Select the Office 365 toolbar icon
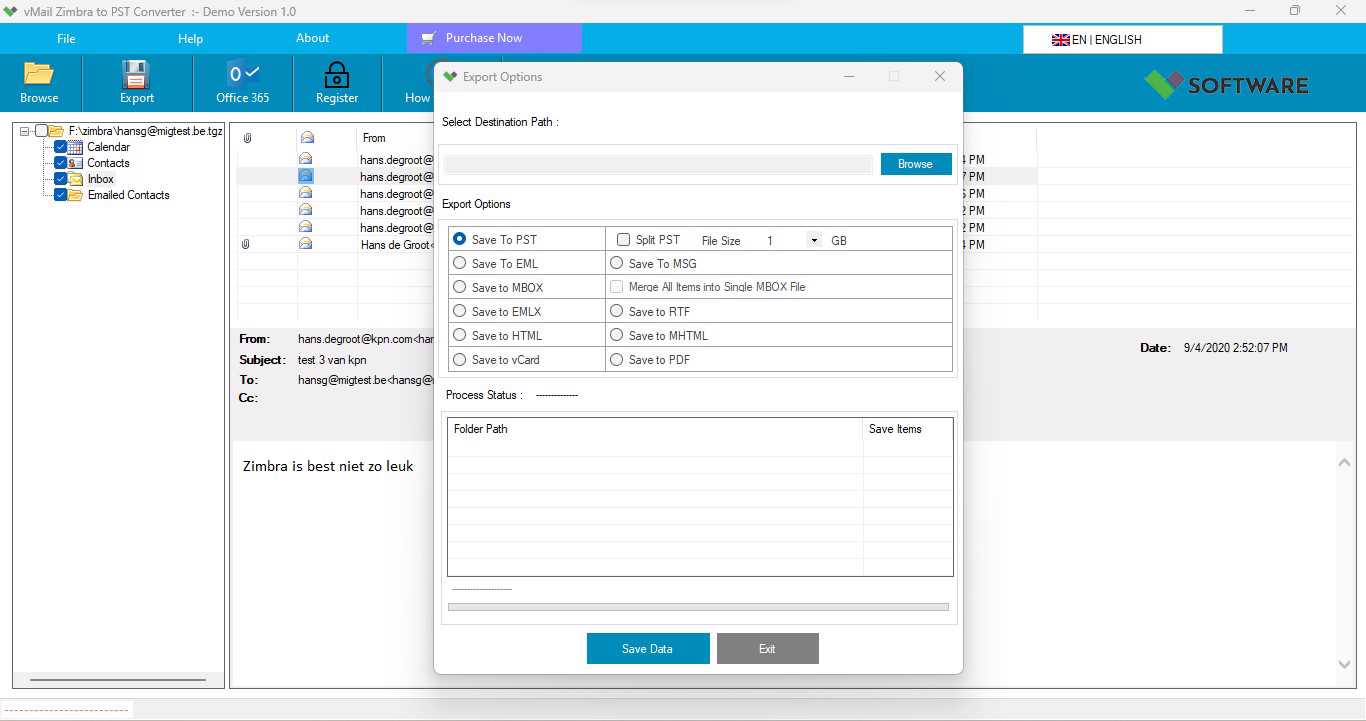 [242, 74]
